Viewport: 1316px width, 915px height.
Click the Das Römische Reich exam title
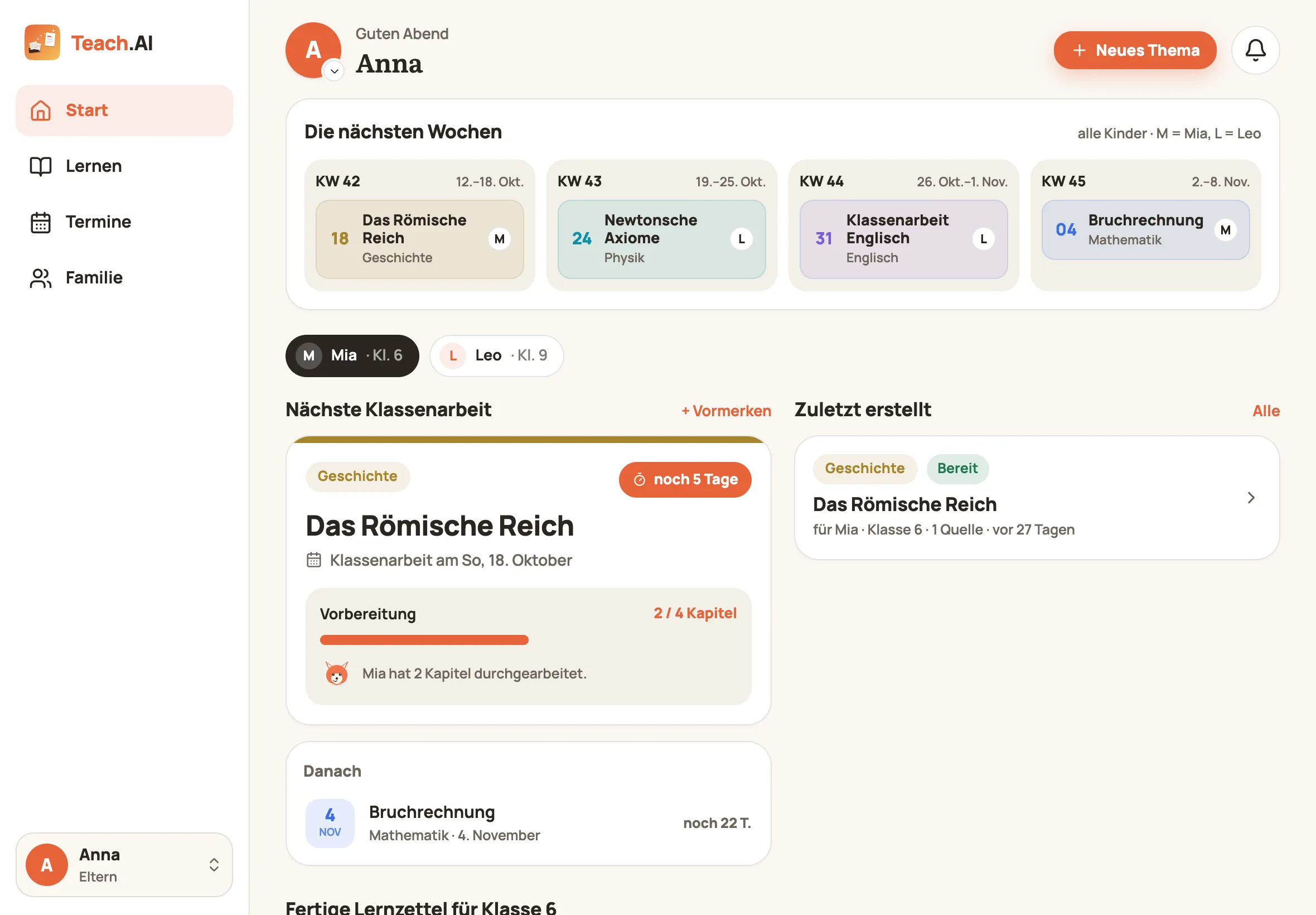coord(439,526)
